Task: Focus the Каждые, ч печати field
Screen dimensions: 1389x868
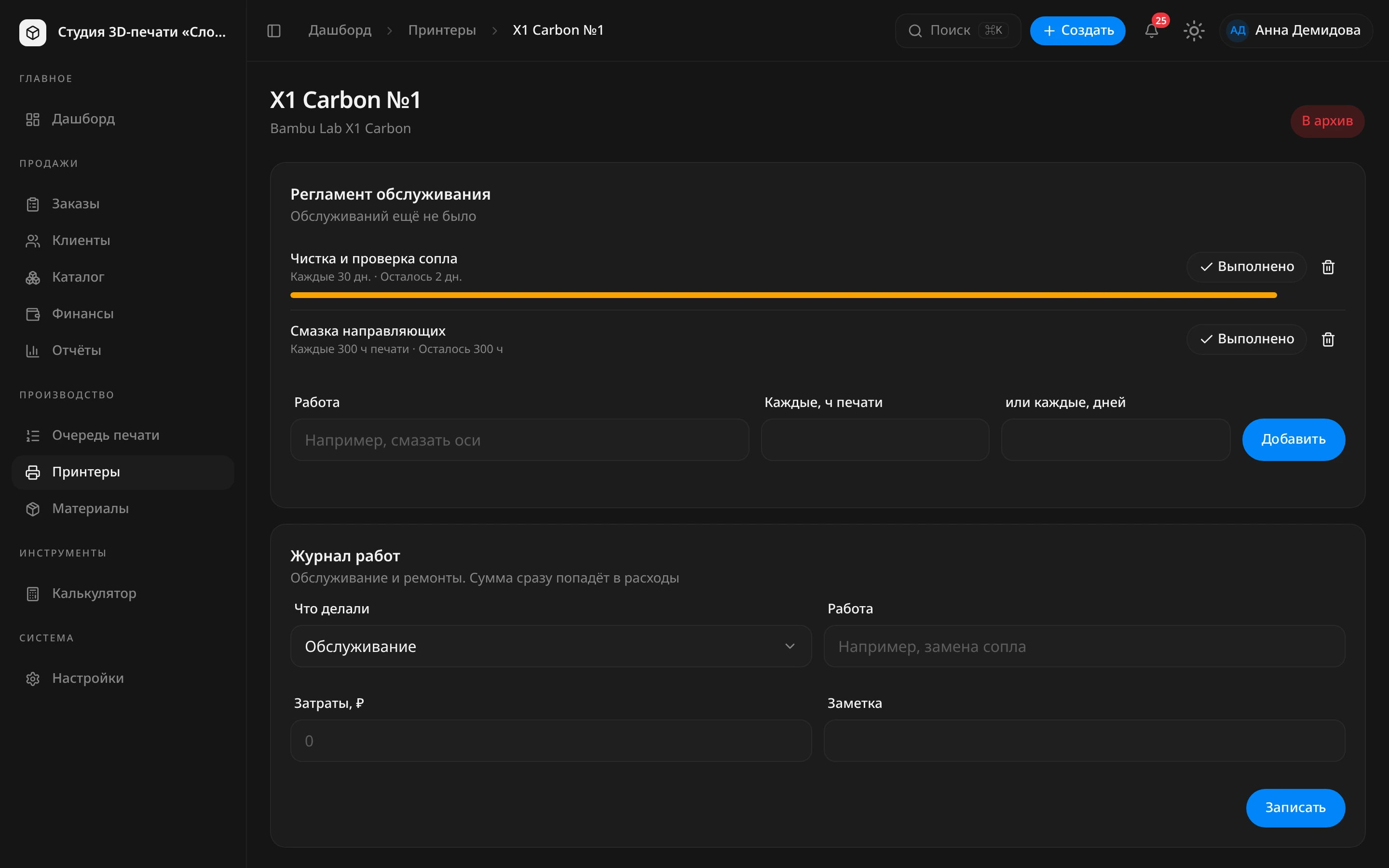Action: coord(875,440)
